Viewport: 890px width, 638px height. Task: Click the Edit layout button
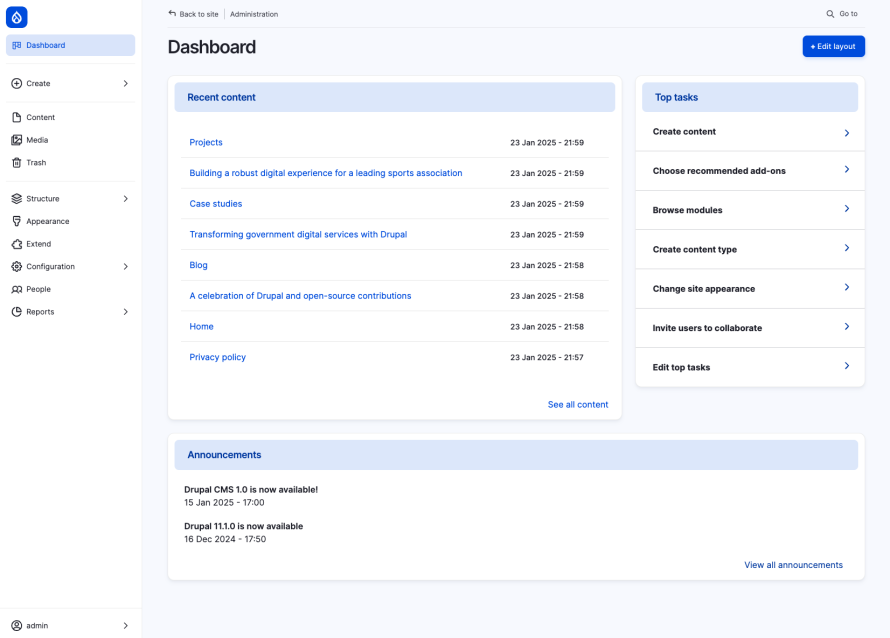click(833, 47)
